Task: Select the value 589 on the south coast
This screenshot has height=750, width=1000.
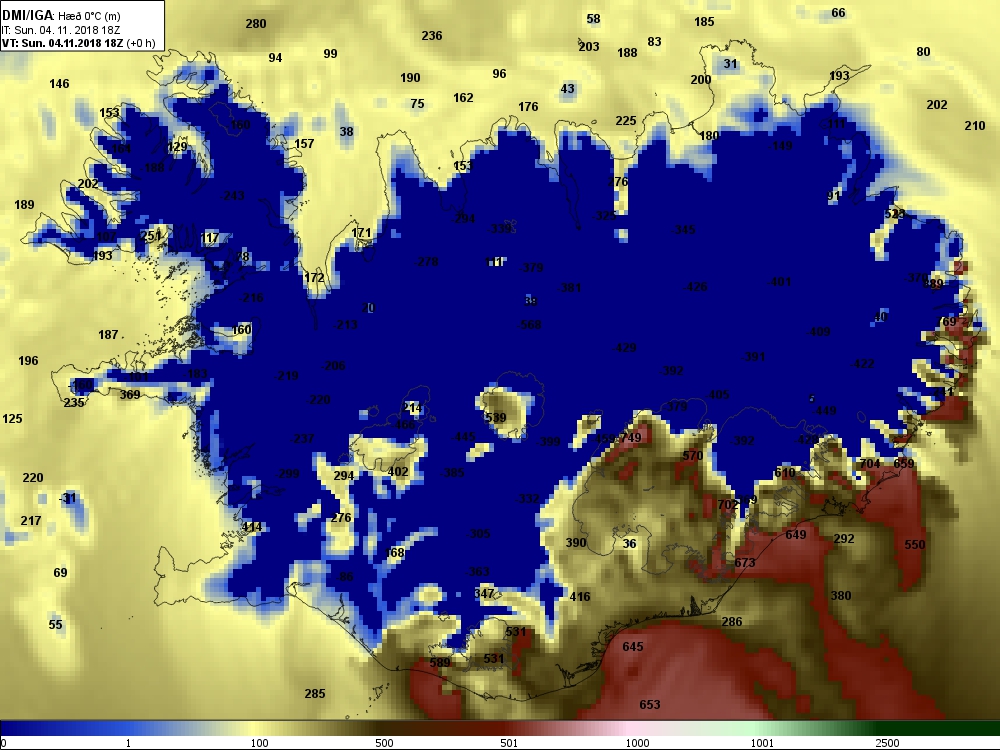Action: point(439,662)
